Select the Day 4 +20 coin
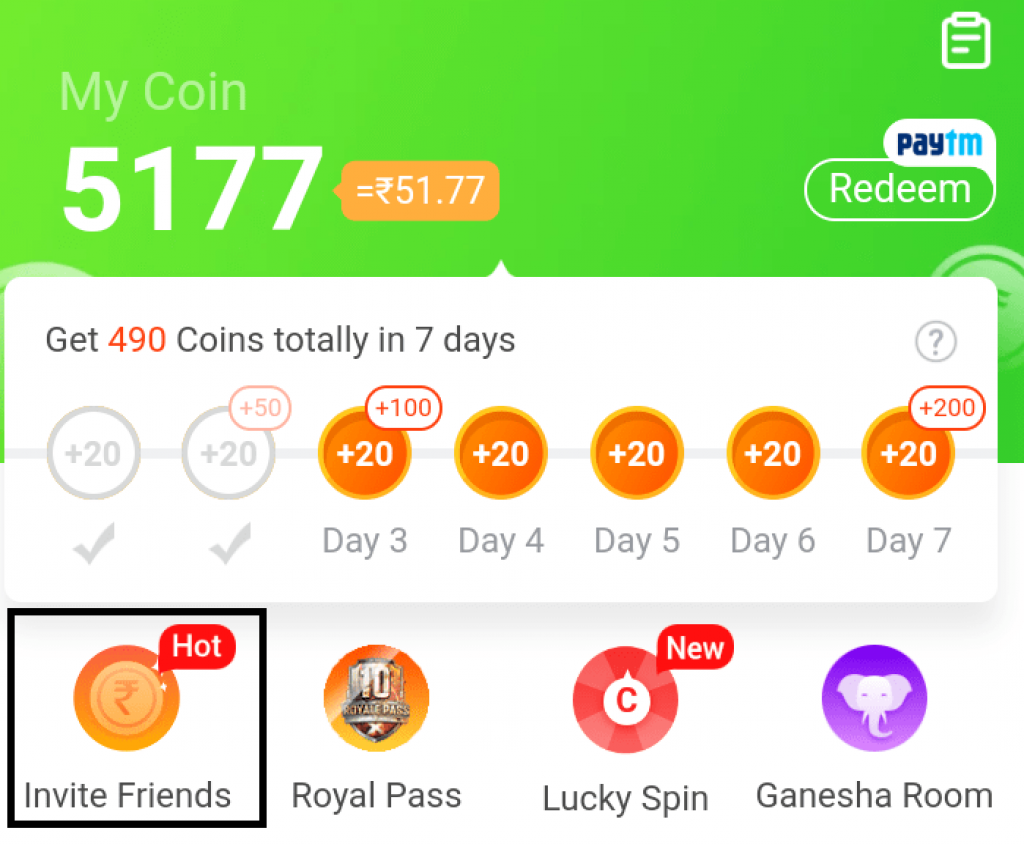 [x=500, y=453]
